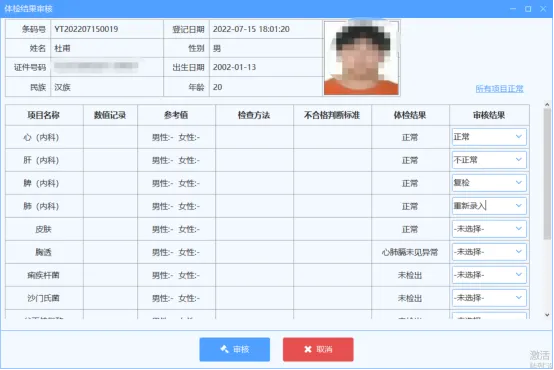Click the 肺 (内科) item name

click(x=41, y=206)
